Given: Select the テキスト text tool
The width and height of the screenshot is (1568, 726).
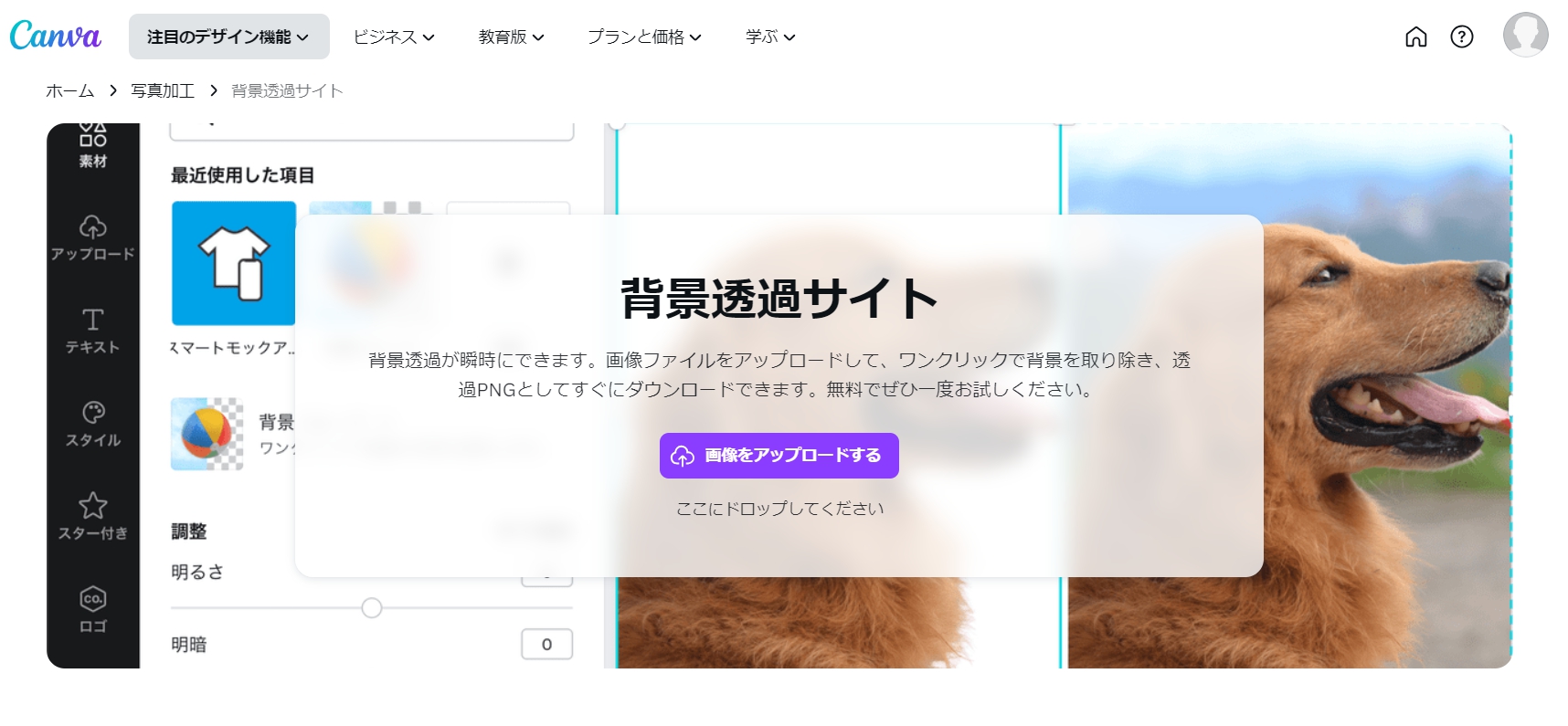Looking at the screenshot, I should coord(92,331).
